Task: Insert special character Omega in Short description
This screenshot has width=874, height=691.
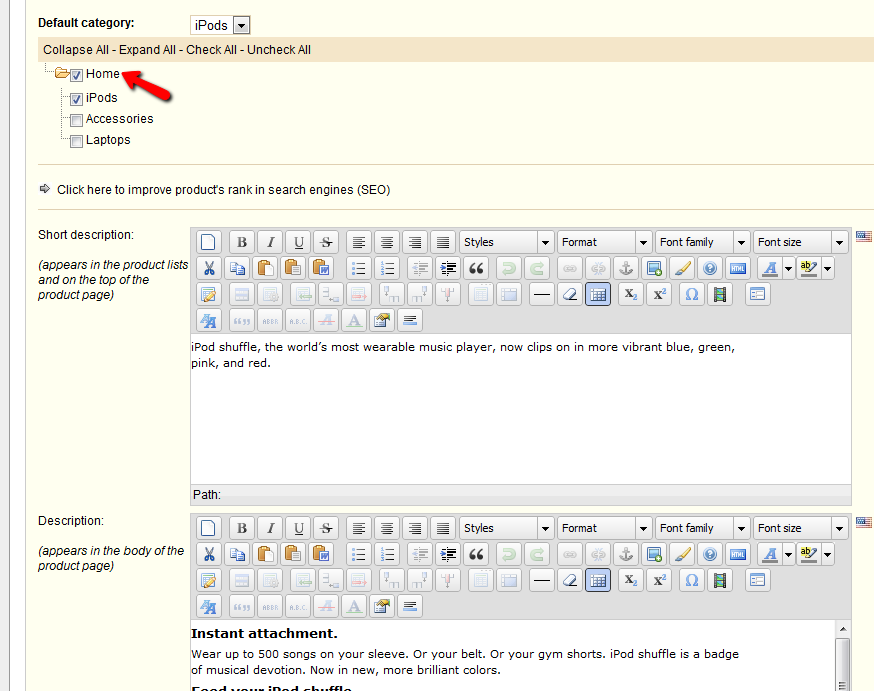Action: 692,295
